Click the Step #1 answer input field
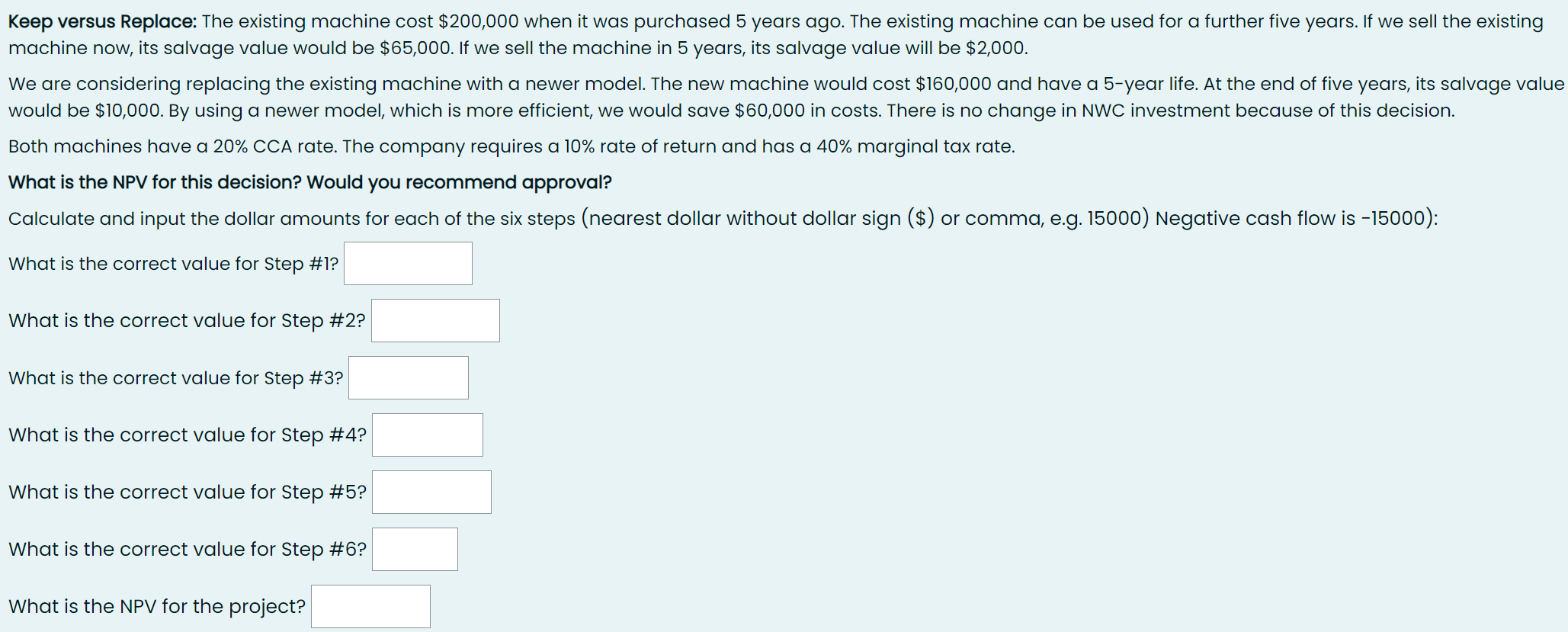The width and height of the screenshot is (1568, 632). [x=407, y=263]
